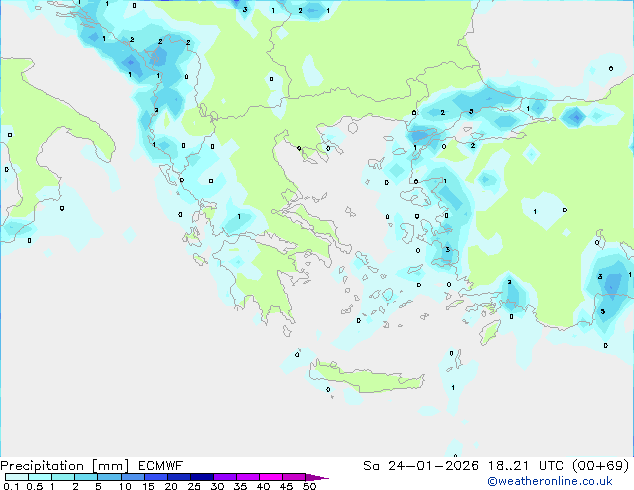Click the "(00+69)" forecast offset text

601,466
